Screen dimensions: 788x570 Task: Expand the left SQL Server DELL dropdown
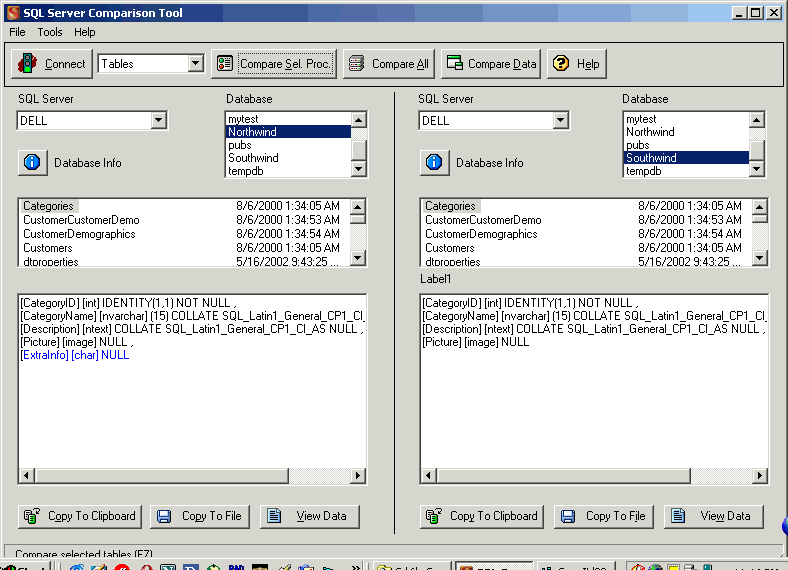click(x=158, y=121)
